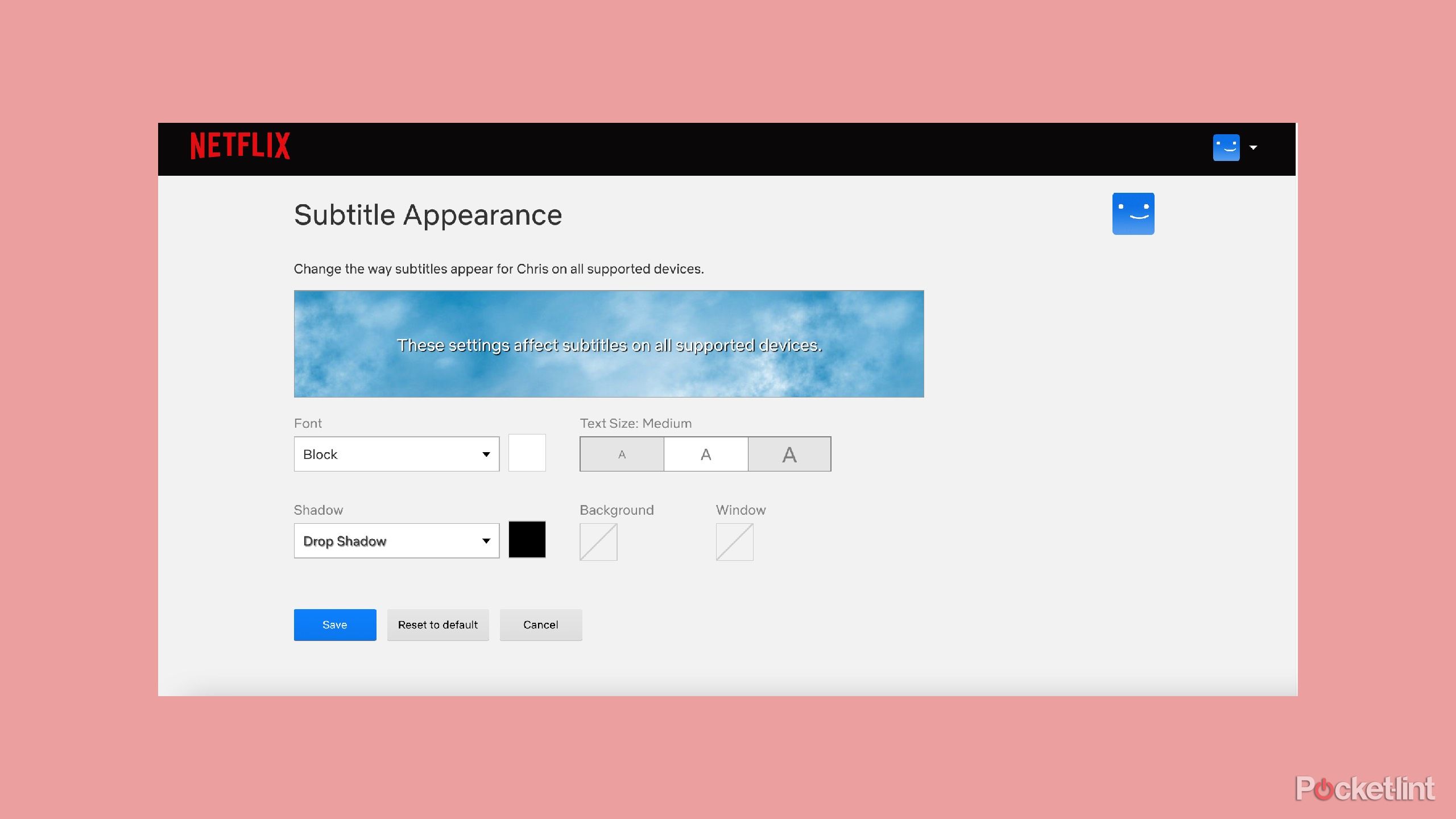Choose a Background color swatch
This screenshot has width=1456, height=819.
coord(598,542)
